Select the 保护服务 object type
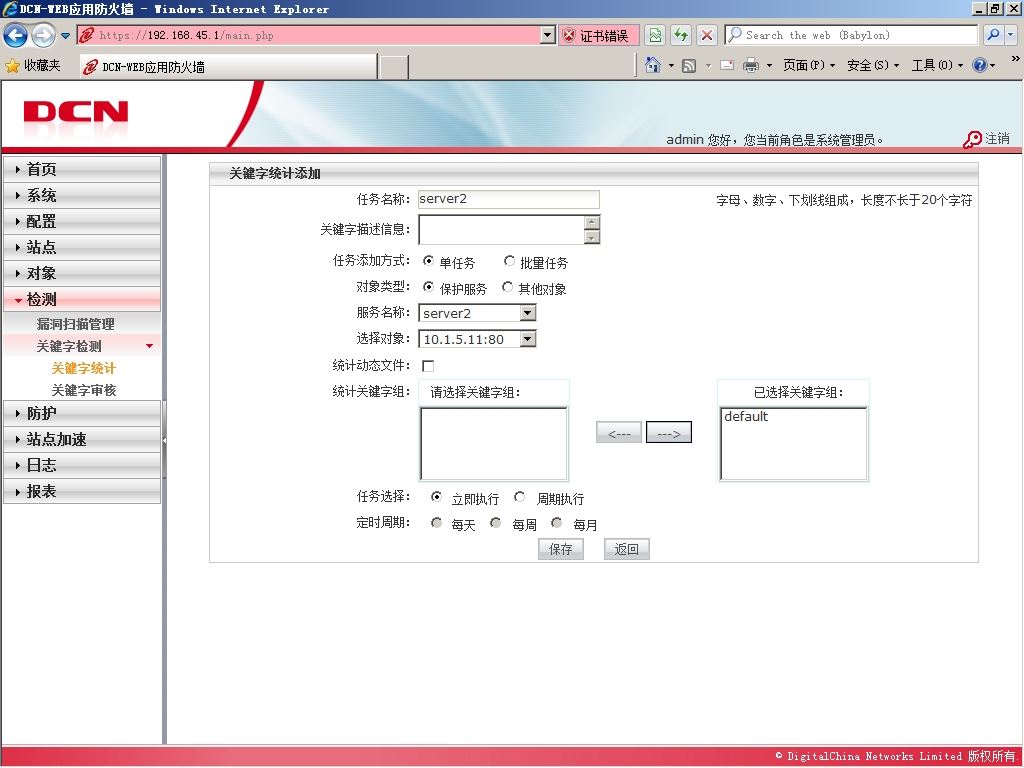 428,287
